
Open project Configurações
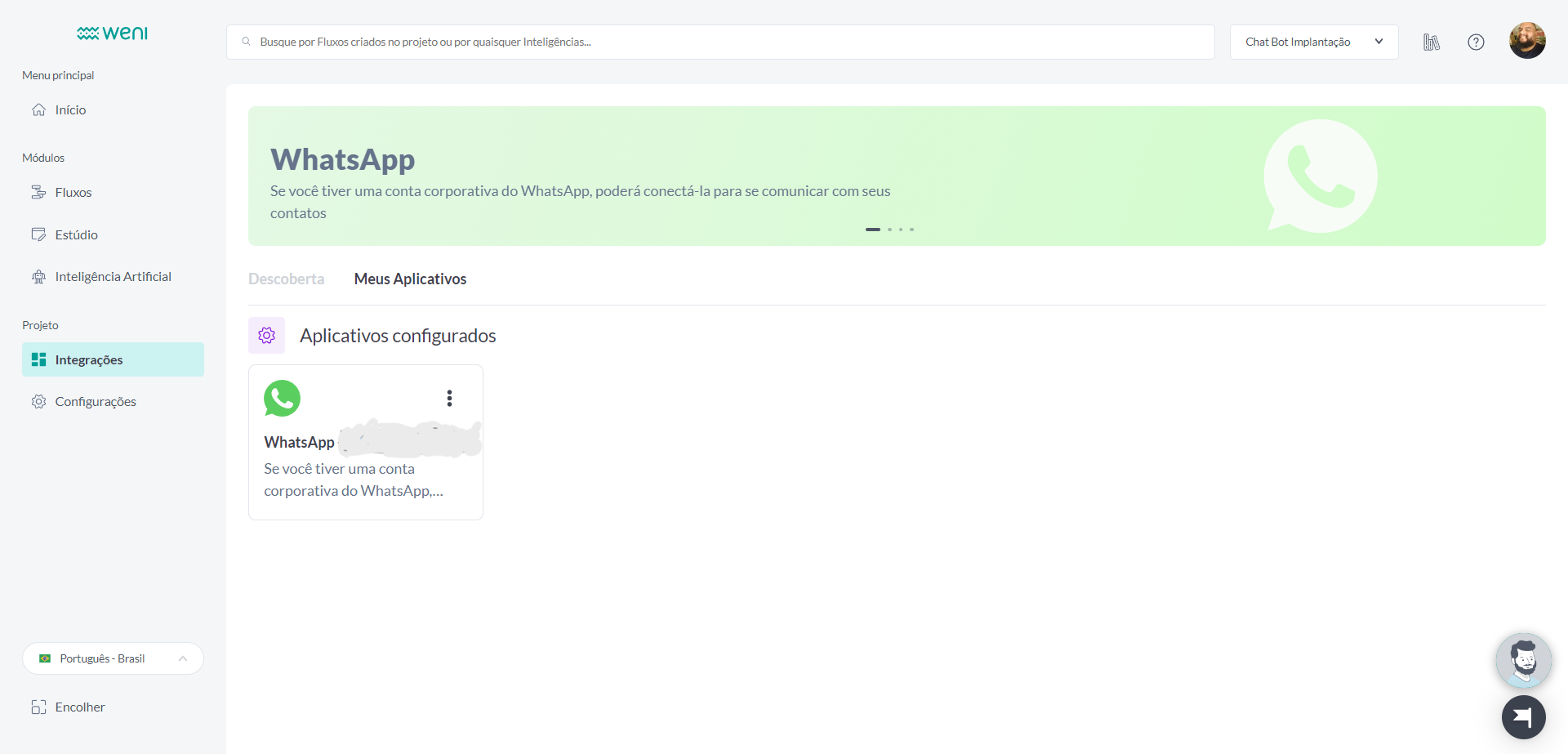pyautogui.click(x=95, y=401)
